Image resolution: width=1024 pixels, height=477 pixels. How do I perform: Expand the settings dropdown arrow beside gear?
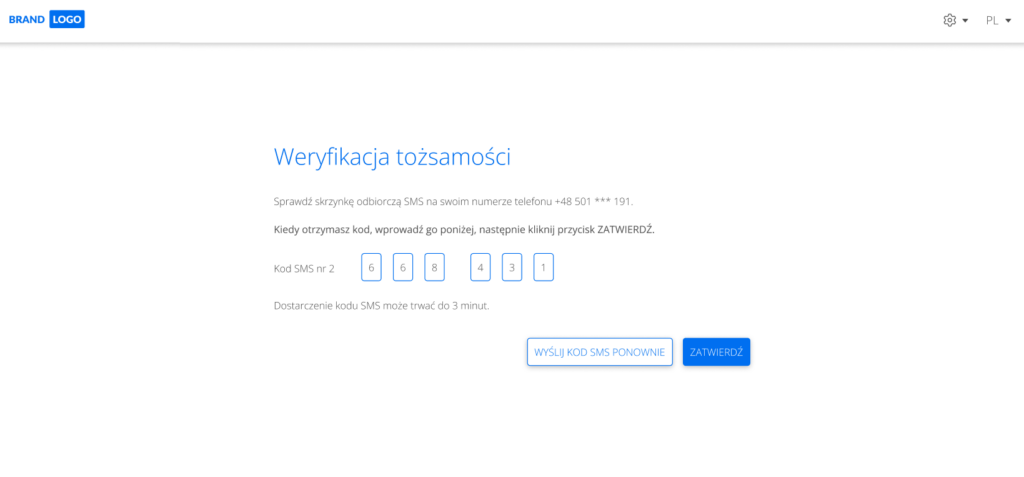pyautogui.click(x=965, y=21)
